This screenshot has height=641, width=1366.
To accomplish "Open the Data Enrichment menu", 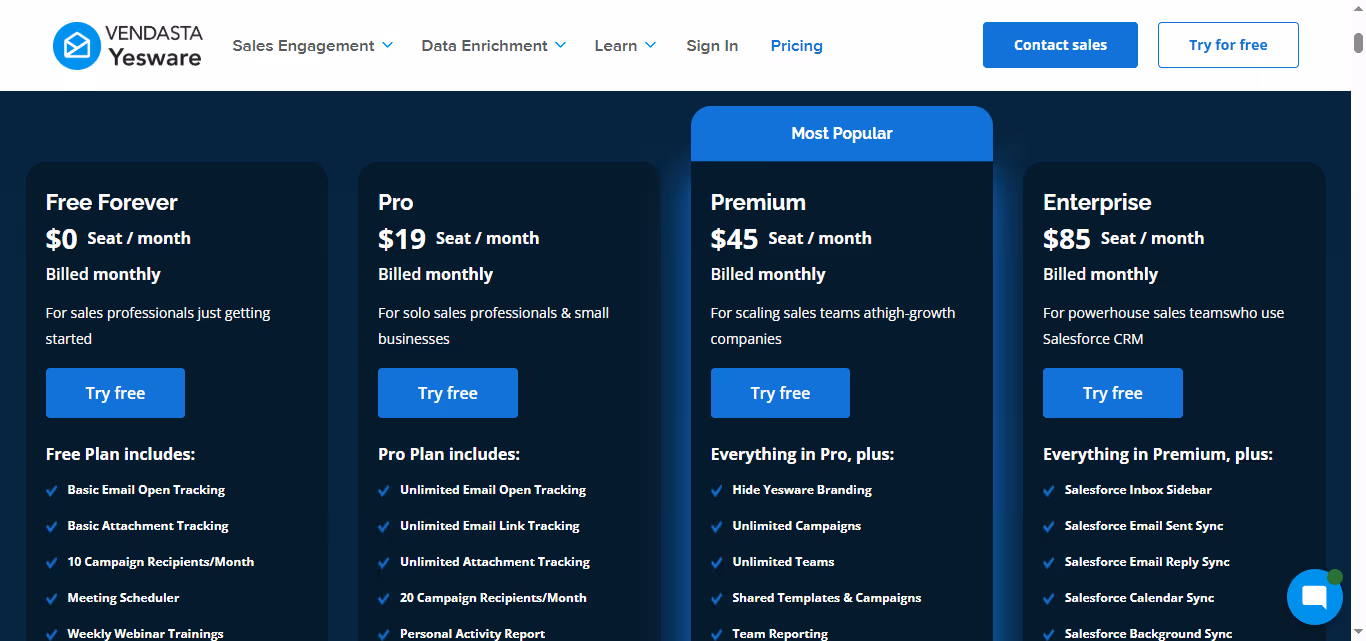I will point(485,46).
